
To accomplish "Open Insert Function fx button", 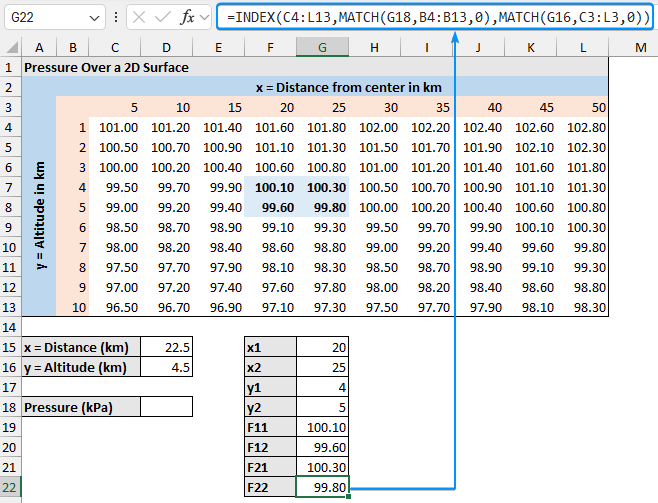I will (187, 17).
